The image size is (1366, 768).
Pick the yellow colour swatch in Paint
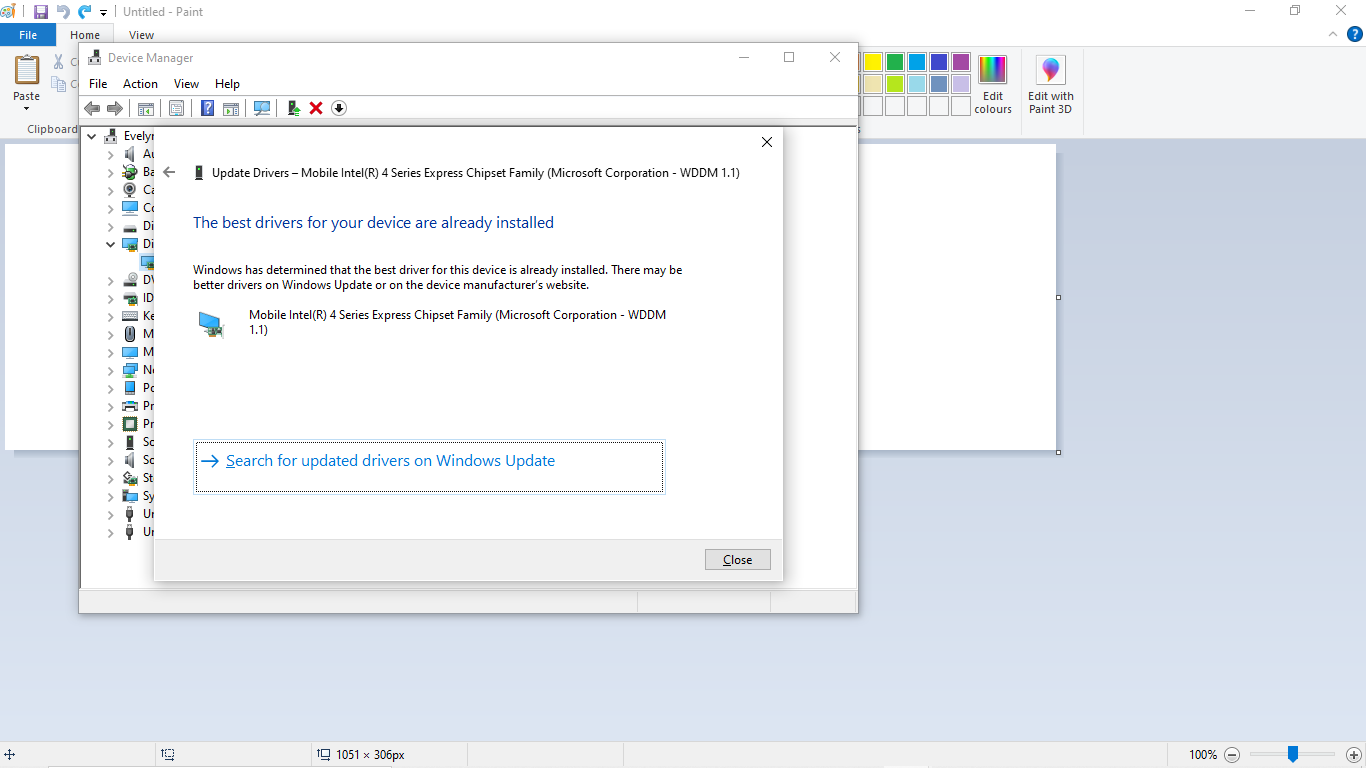pos(873,62)
